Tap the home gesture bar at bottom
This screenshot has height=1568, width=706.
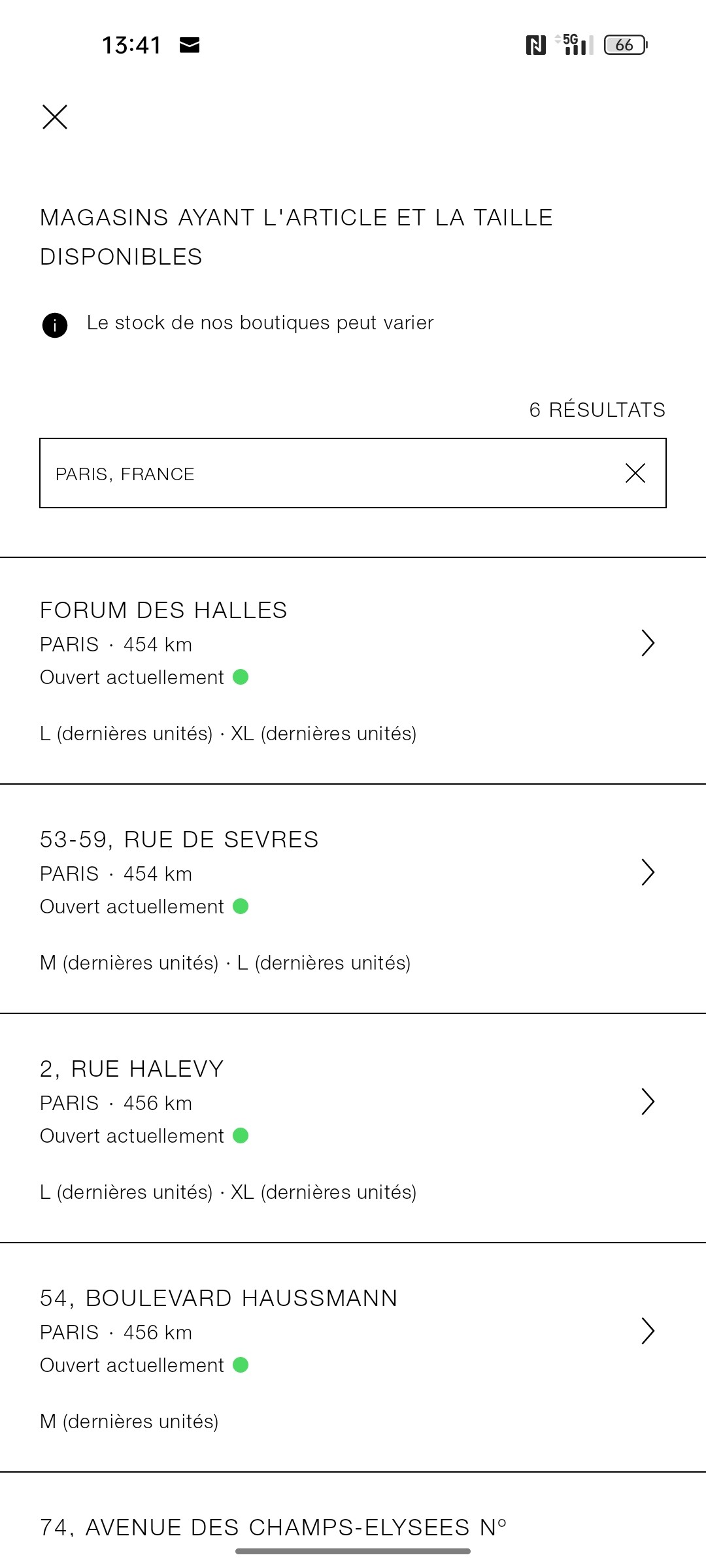[353, 1551]
